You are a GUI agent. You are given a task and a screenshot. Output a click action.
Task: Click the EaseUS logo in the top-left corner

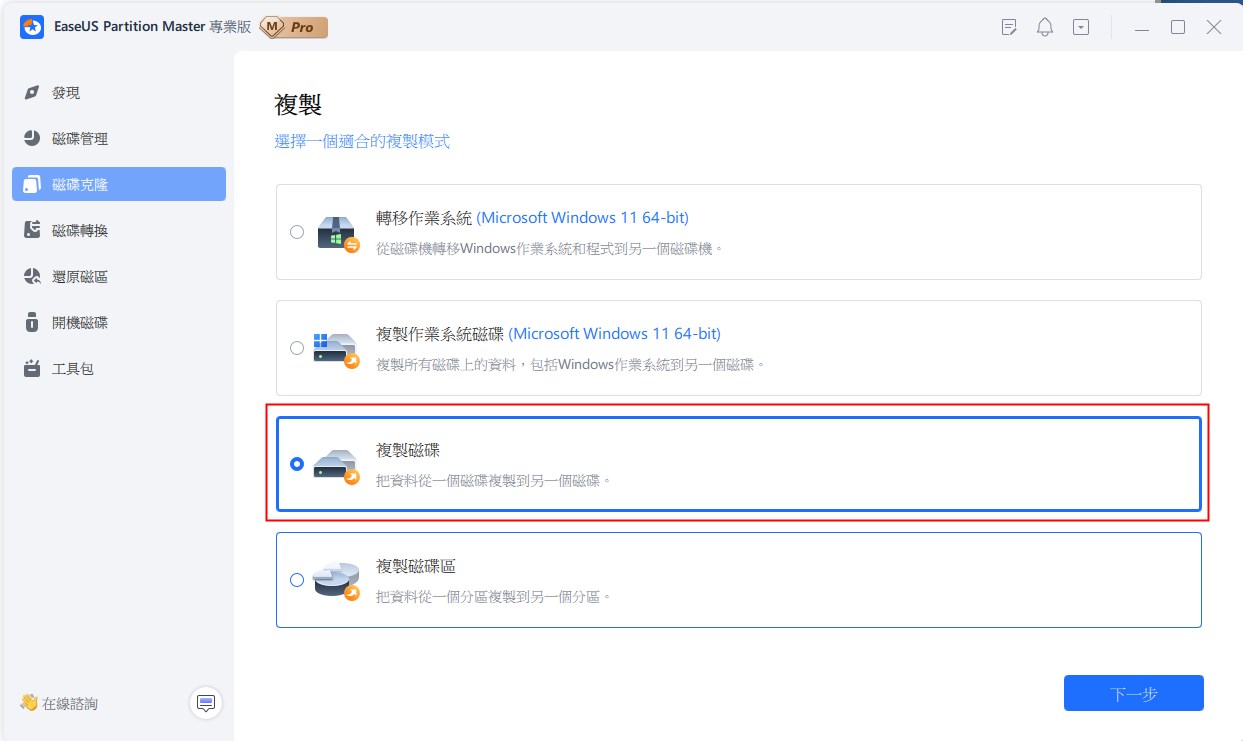[x=32, y=27]
